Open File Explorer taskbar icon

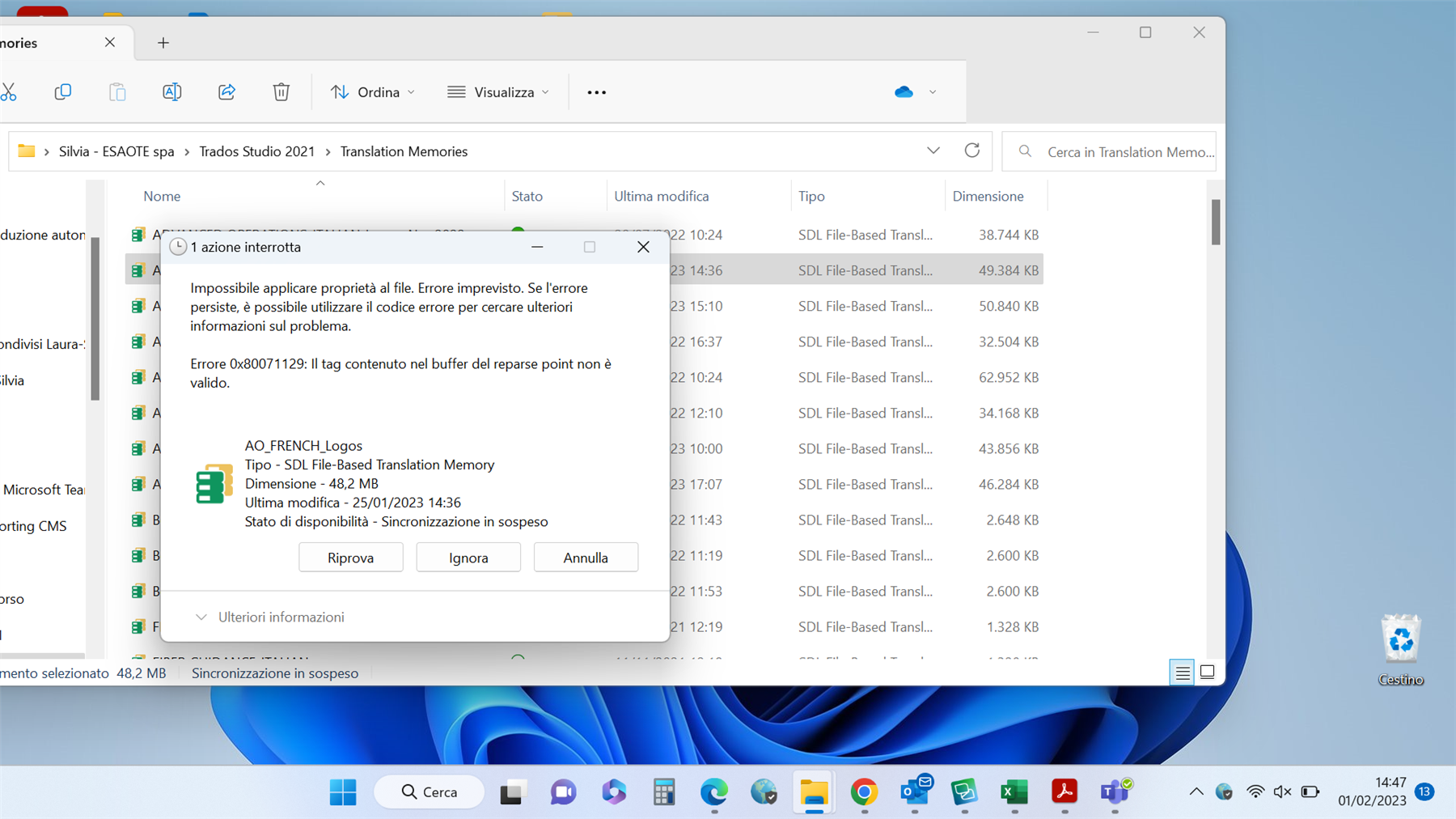[x=814, y=792]
